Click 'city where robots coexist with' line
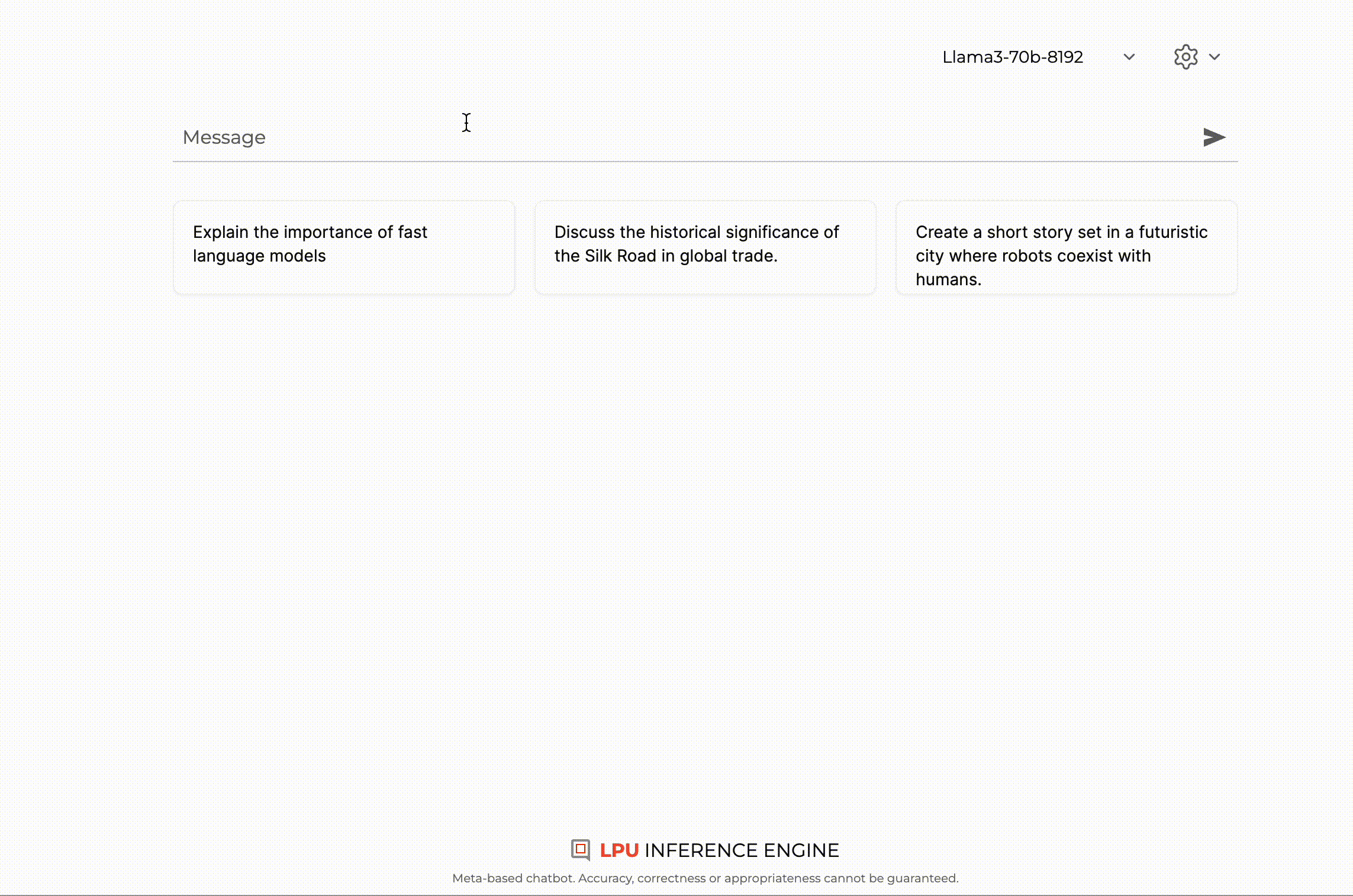The height and width of the screenshot is (896, 1353). click(1033, 256)
